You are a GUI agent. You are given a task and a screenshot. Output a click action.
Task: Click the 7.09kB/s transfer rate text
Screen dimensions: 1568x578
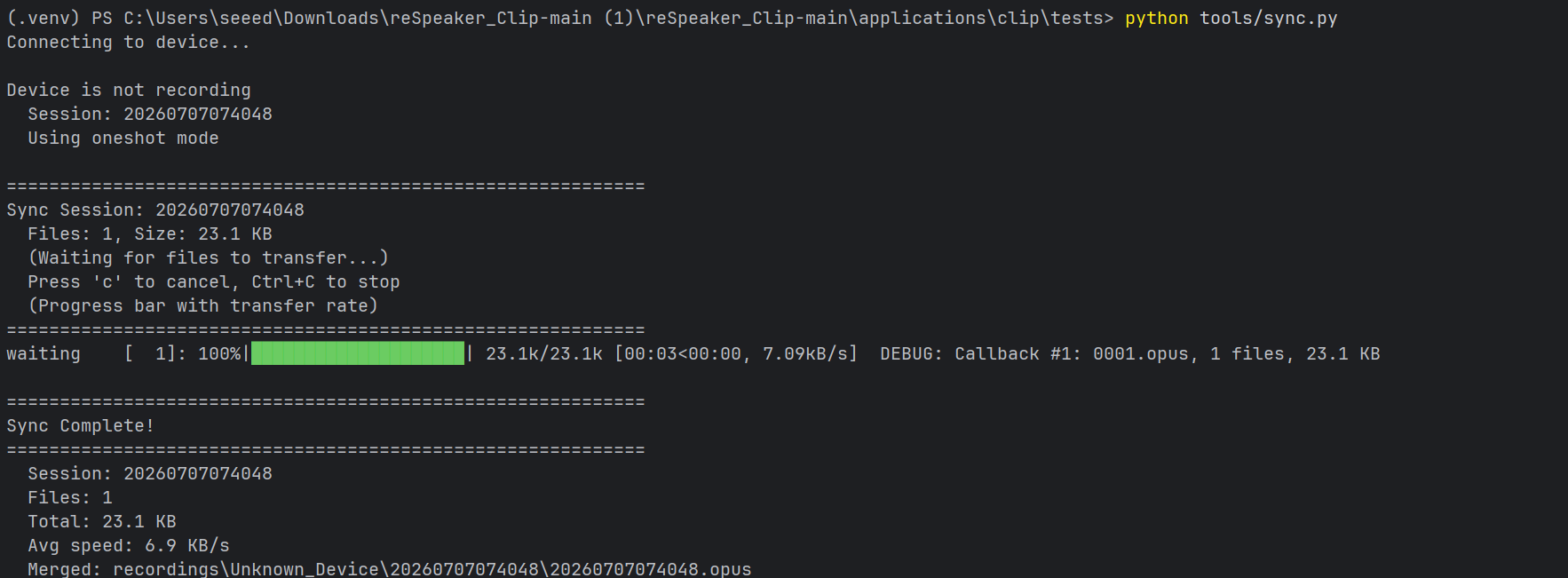[805, 354]
